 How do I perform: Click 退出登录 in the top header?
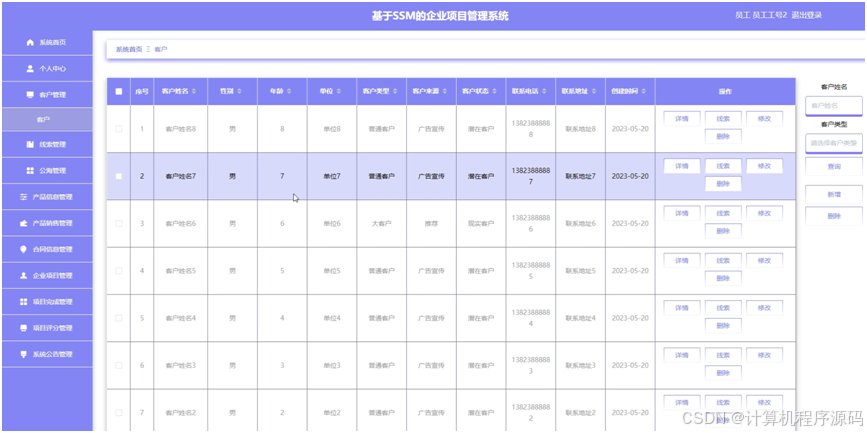(807, 15)
